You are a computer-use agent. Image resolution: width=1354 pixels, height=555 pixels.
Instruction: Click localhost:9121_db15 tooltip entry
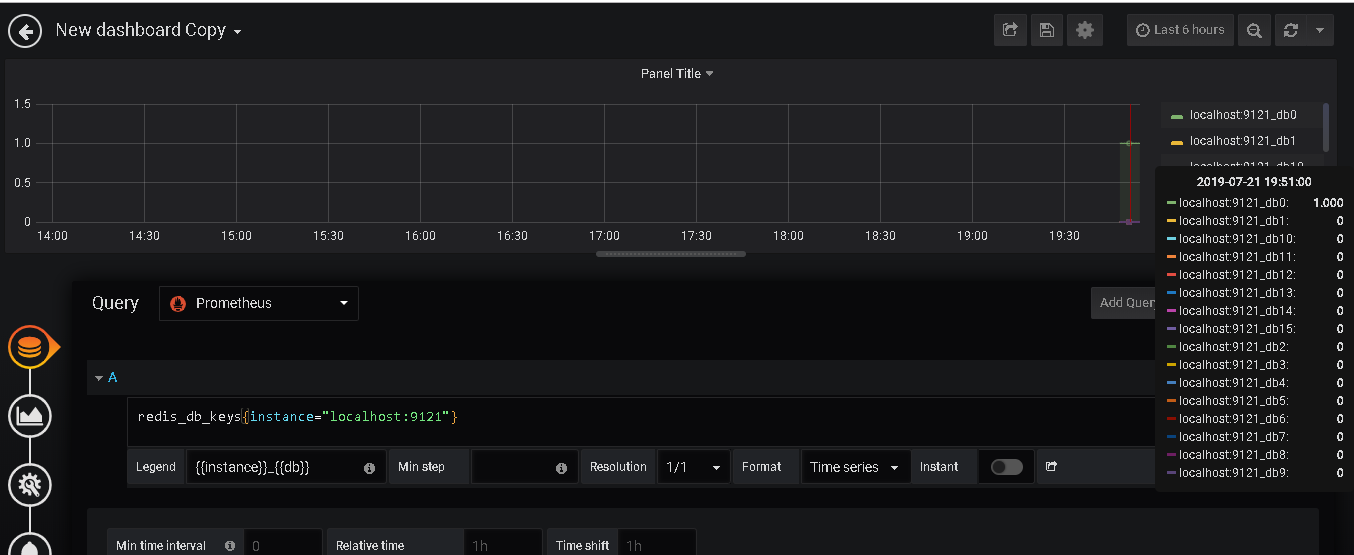(1256, 329)
